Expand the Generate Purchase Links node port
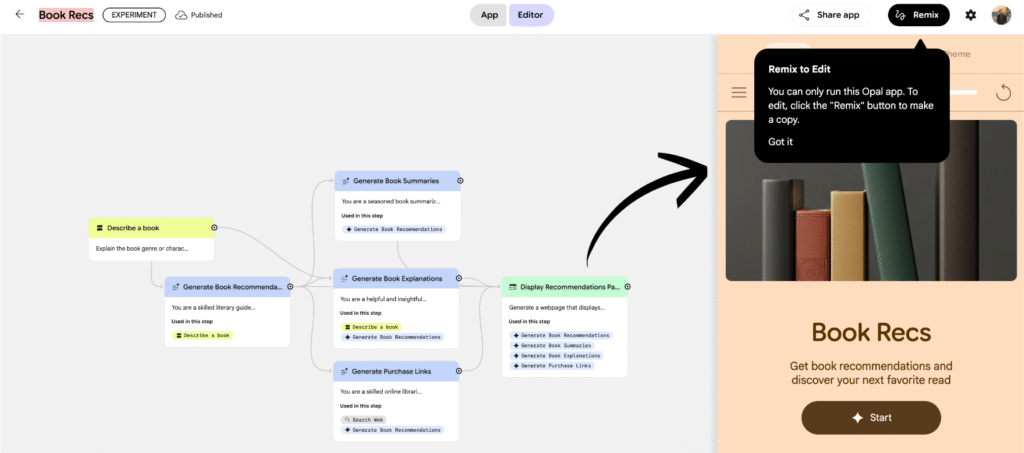Screen dimensions: 1024x453 pos(460,371)
